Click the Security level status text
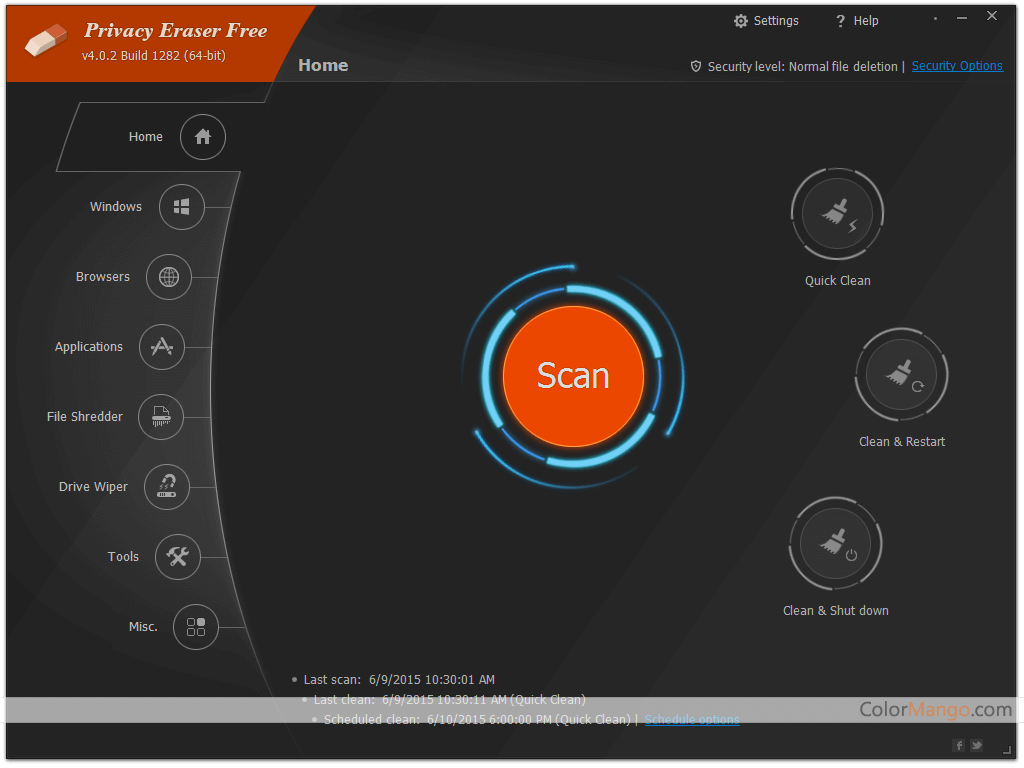1024x768 pixels. (x=803, y=67)
